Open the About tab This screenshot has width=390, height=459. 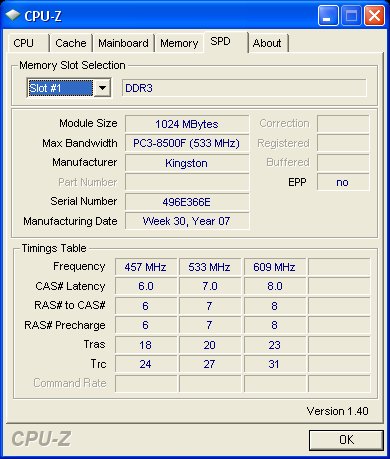pyautogui.click(x=268, y=43)
